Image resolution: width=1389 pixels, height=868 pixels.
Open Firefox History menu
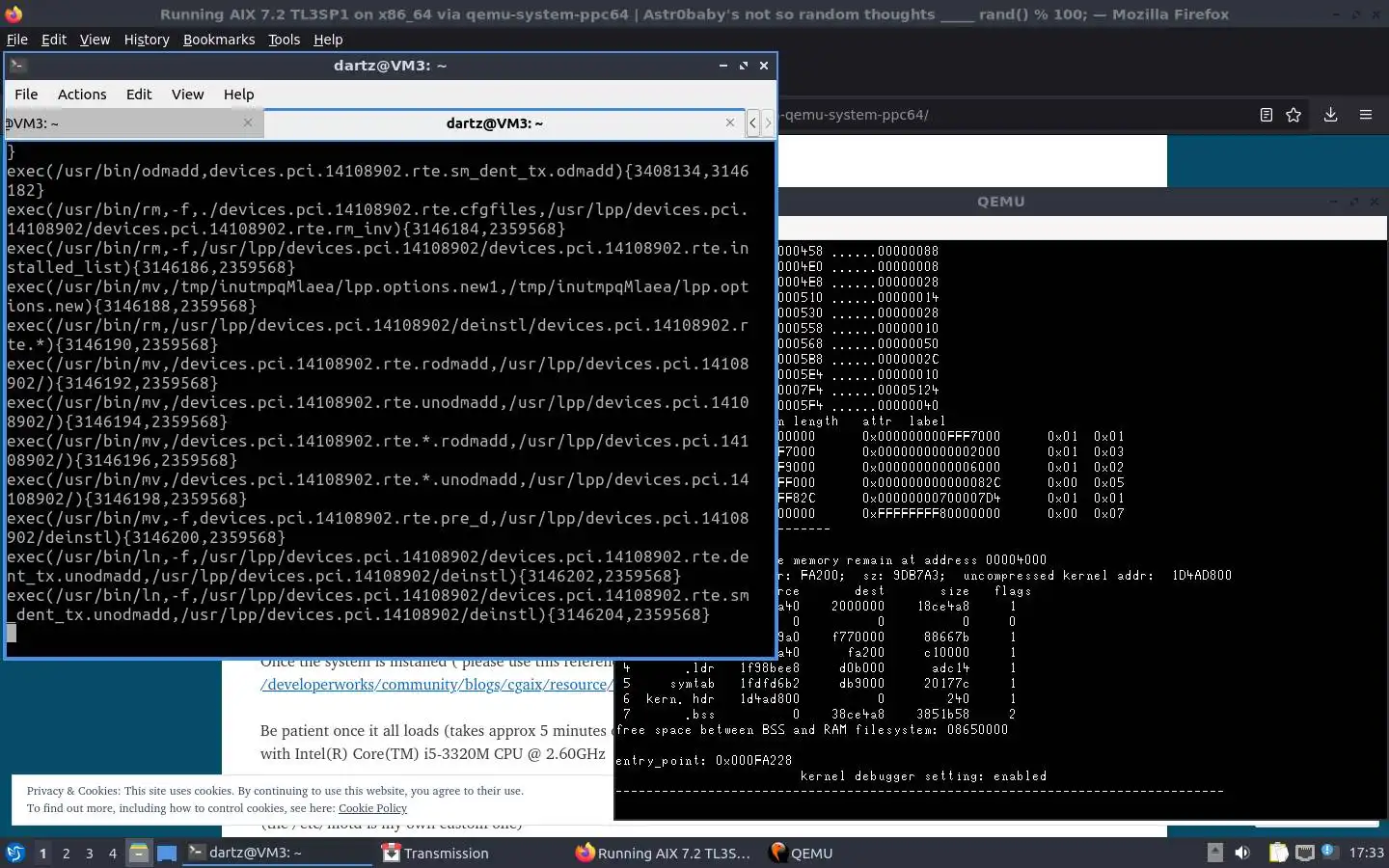tap(147, 40)
